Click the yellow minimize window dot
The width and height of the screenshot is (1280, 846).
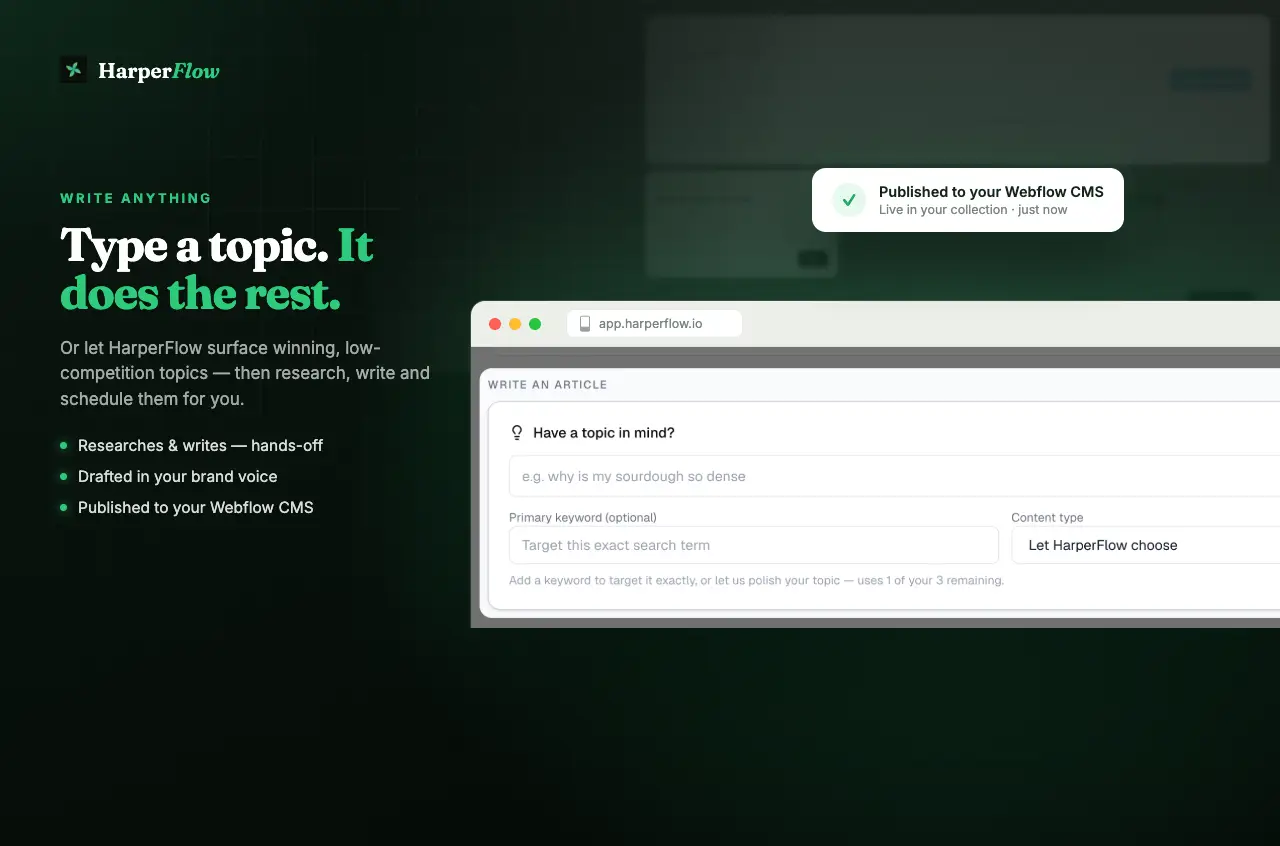pyautogui.click(x=515, y=324)
